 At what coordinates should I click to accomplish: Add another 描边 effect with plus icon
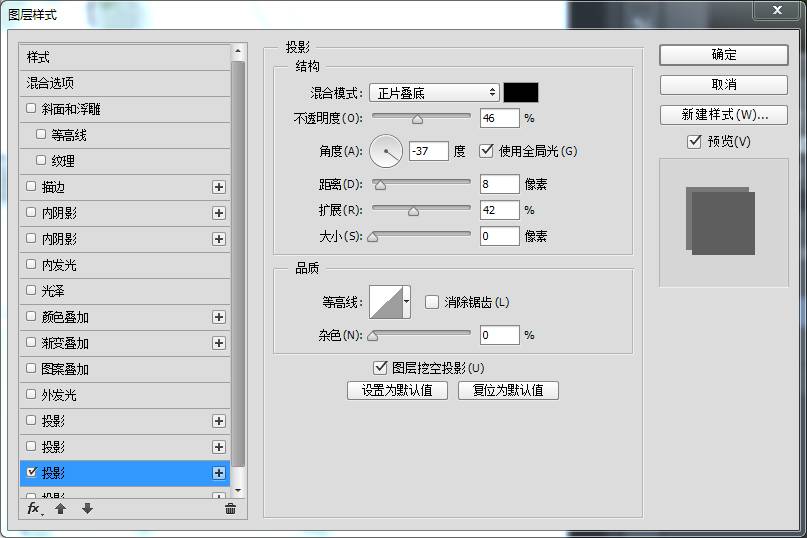point(219,187)
